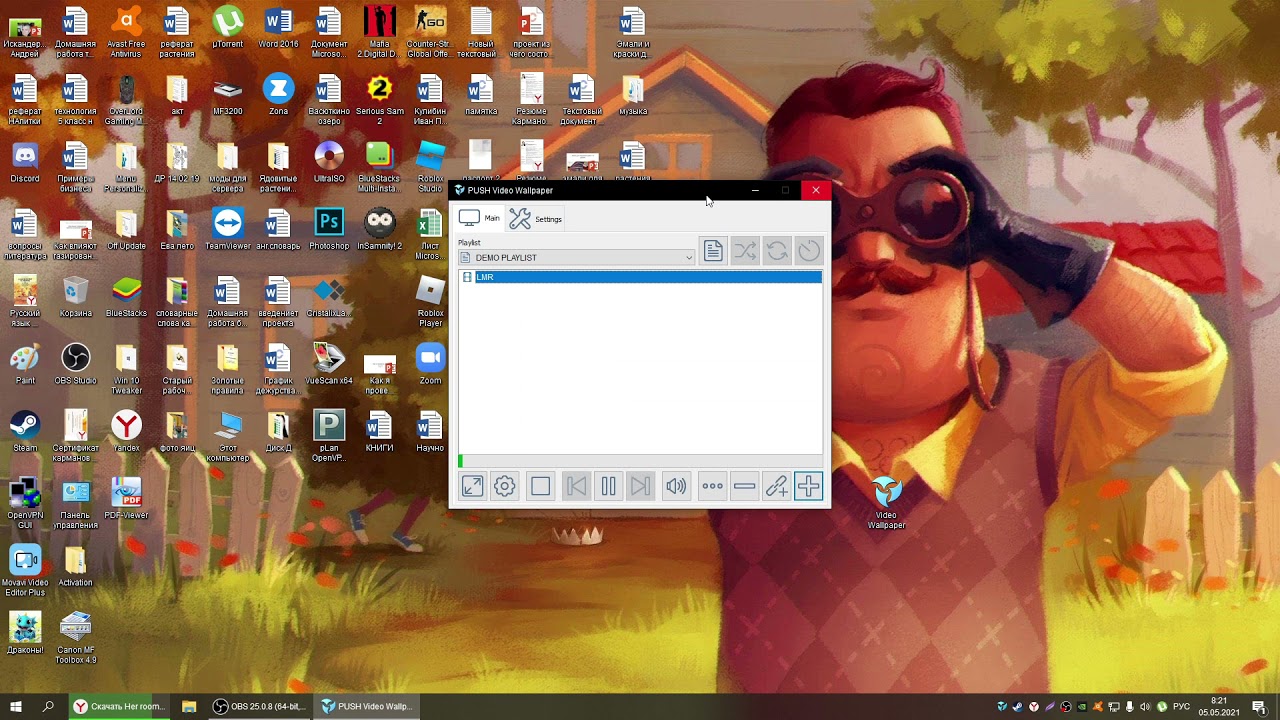Viewport: 1280px width, 720px height.
Task: Switch to Yandex browser taskbar window
Action: [x=120, y=706]
